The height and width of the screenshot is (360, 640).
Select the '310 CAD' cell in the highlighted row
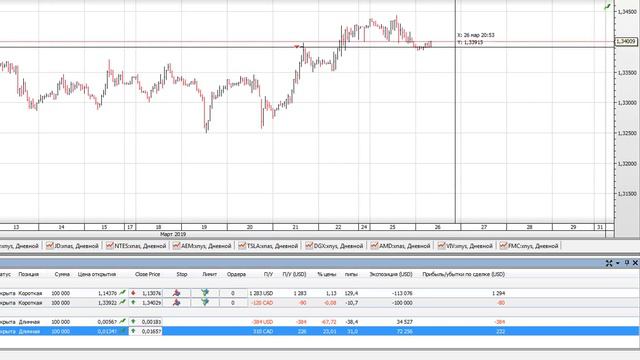263,331
